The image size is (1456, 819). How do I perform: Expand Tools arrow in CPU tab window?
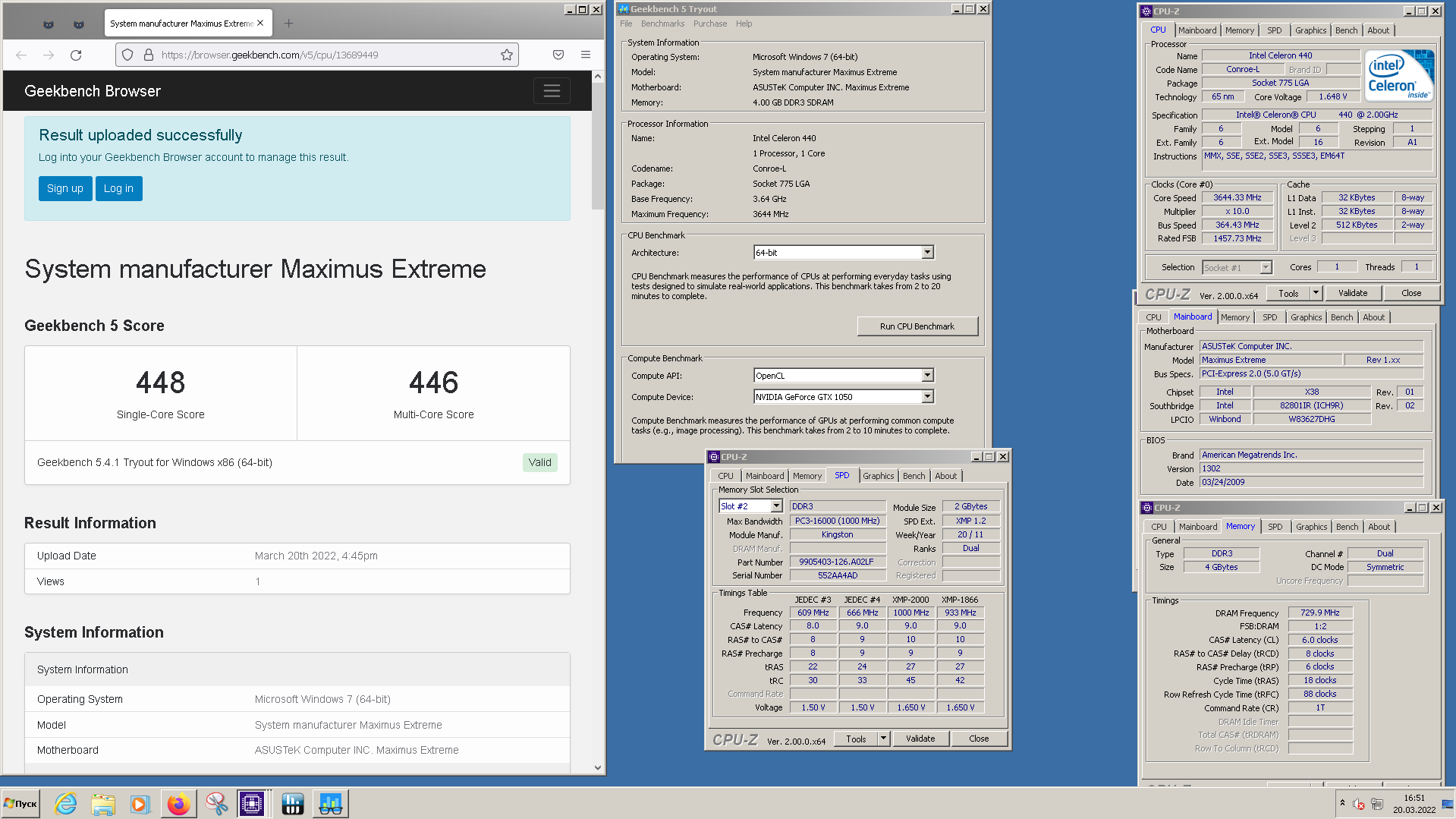pos(1316,293)
